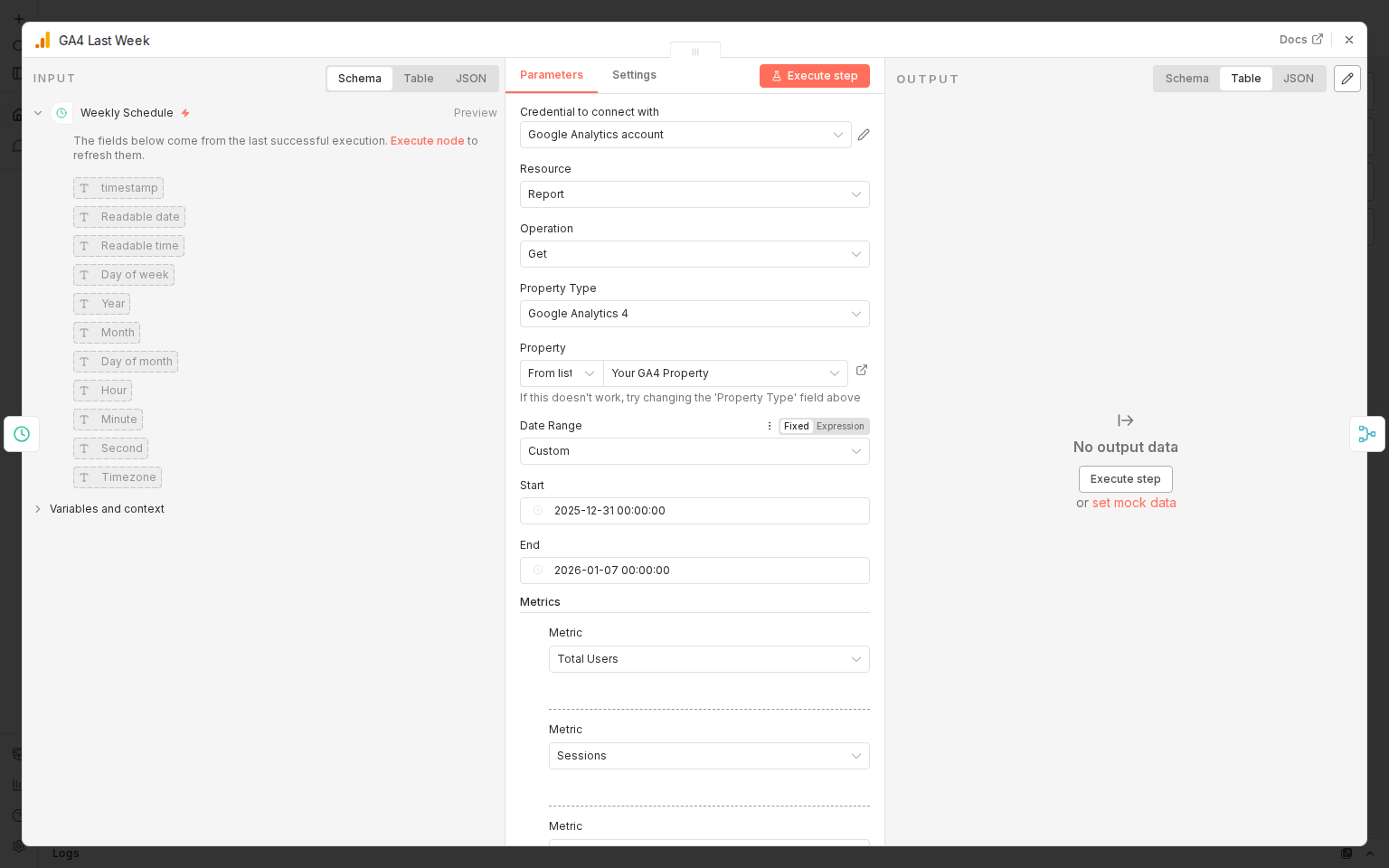Viewport: 1389px width, 868px height.
Task: Open the Total Users metric dropdown
Action: pos(708,659)
